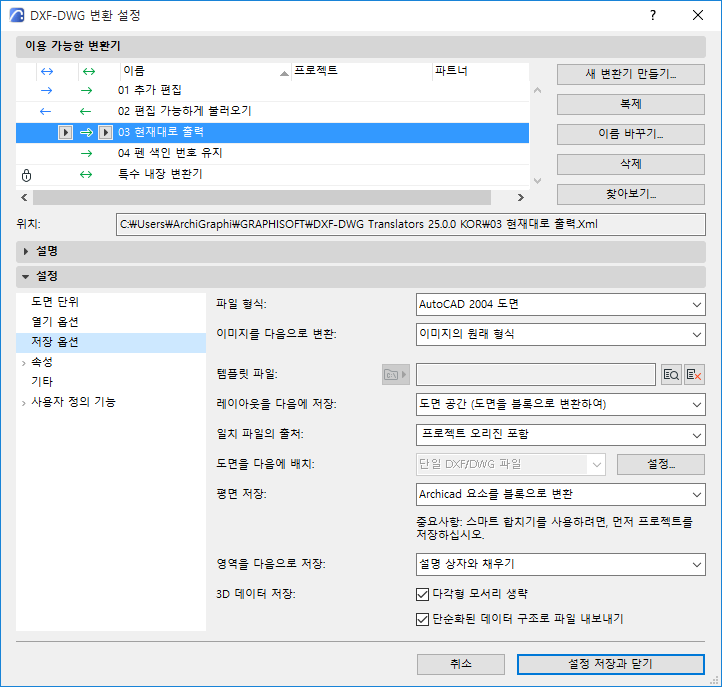Click the list scroll up arrow
The image size is (722, 687).
pos(537,91)
